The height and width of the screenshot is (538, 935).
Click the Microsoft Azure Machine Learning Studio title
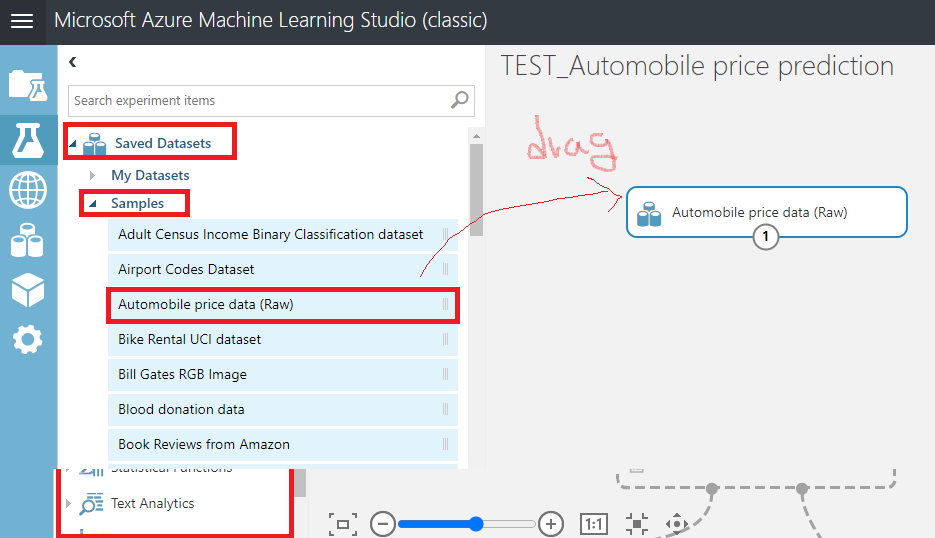coord(271,20)
